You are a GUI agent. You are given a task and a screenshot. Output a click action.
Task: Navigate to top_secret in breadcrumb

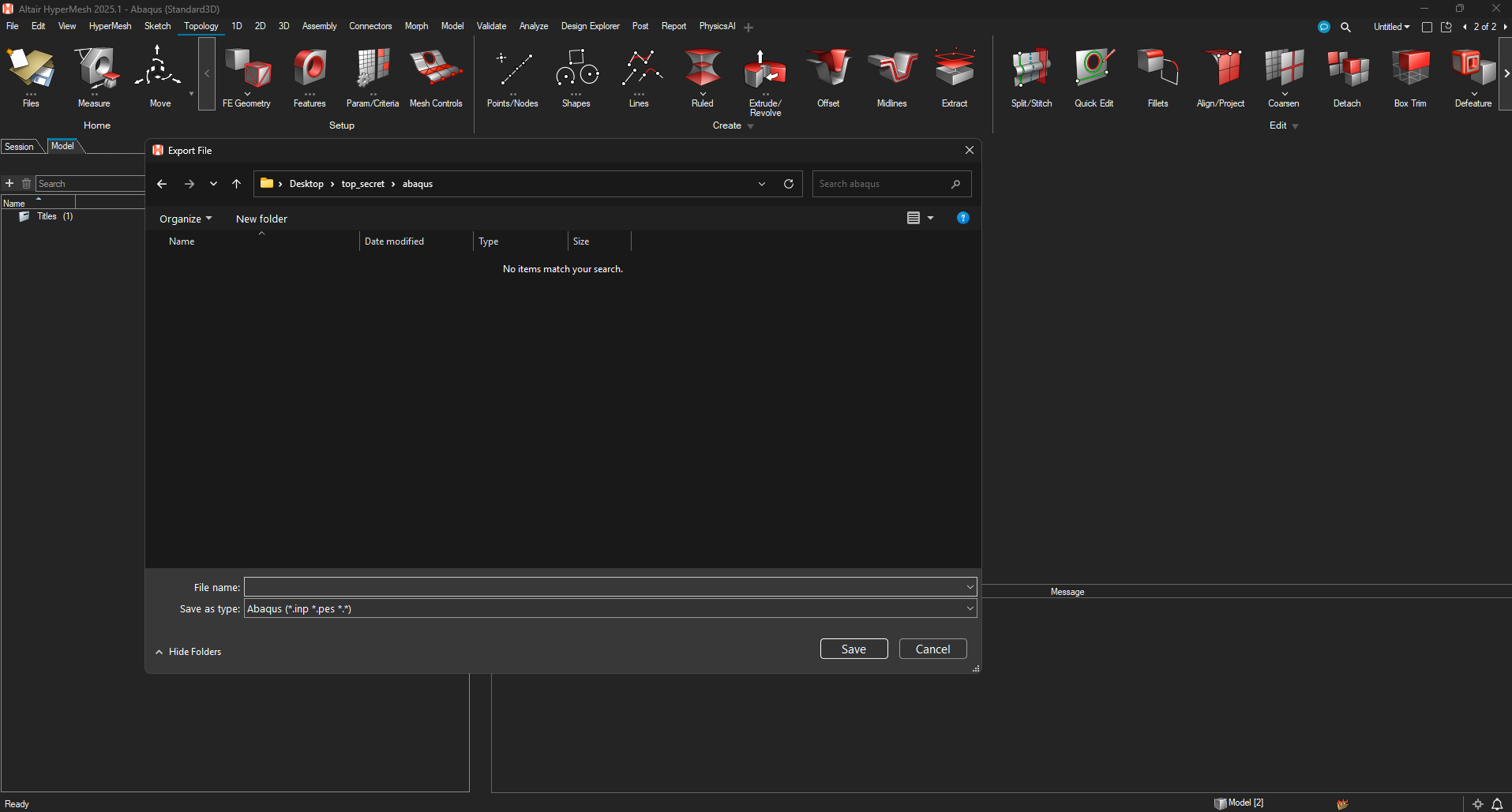[362, 184]
